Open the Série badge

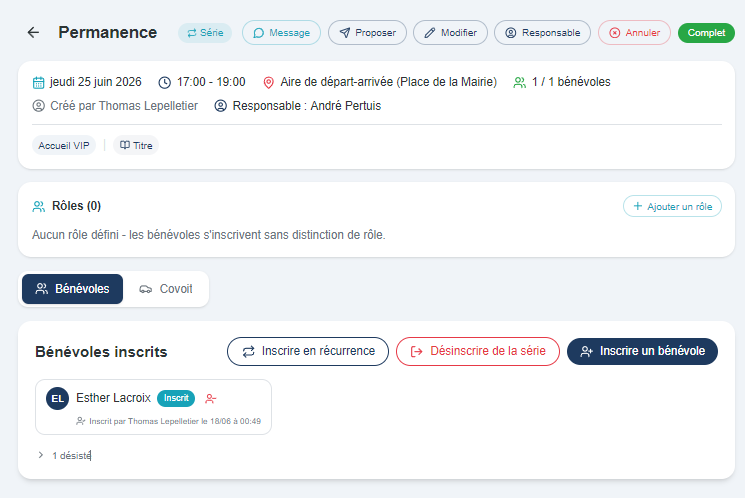[x=205, y=33]
